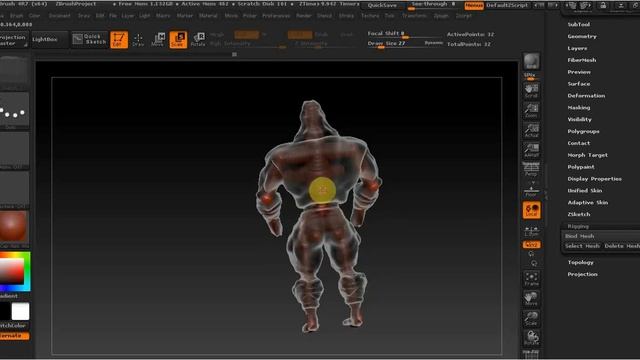This screenshot has width=640, height=360.
Task: Expand the Deformation section
Action: coord(586,96)
